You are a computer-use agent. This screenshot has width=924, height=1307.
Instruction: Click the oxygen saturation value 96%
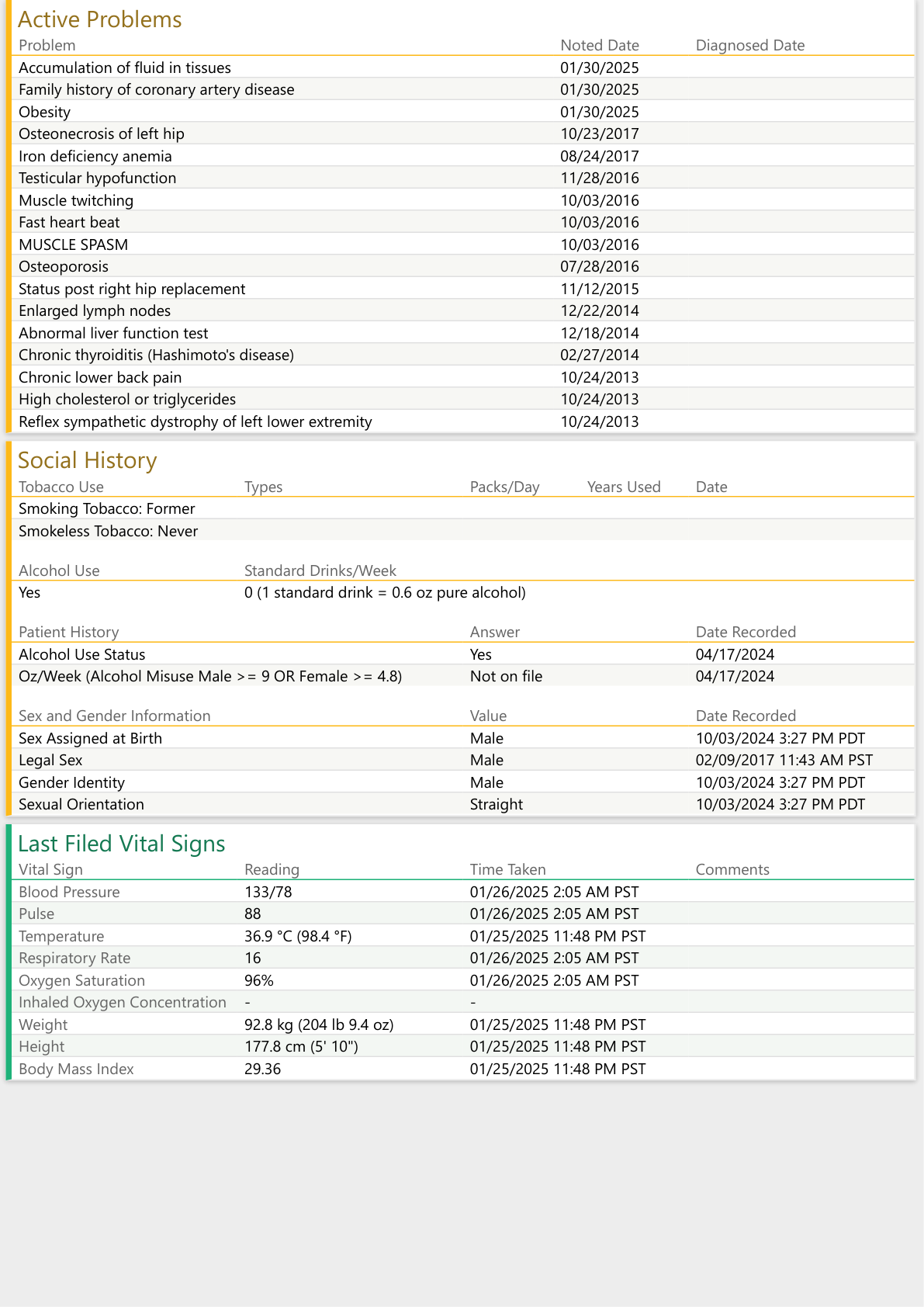[x=259, y=980]
